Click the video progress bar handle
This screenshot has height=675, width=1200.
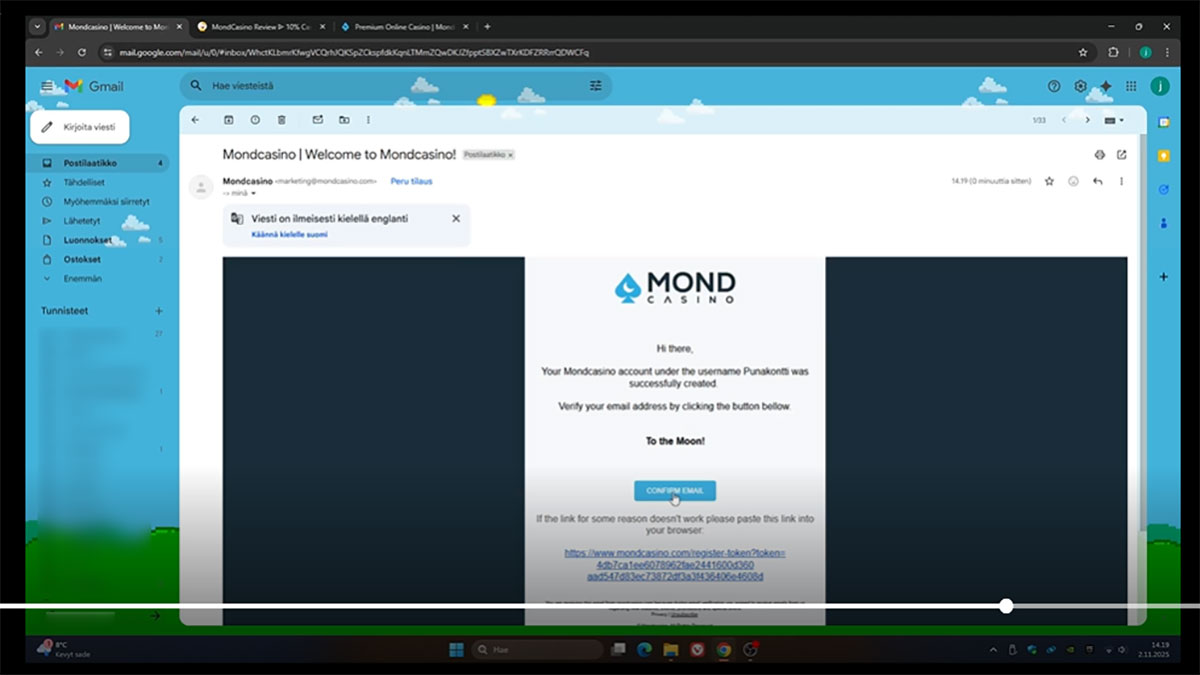coord(1006,606)
